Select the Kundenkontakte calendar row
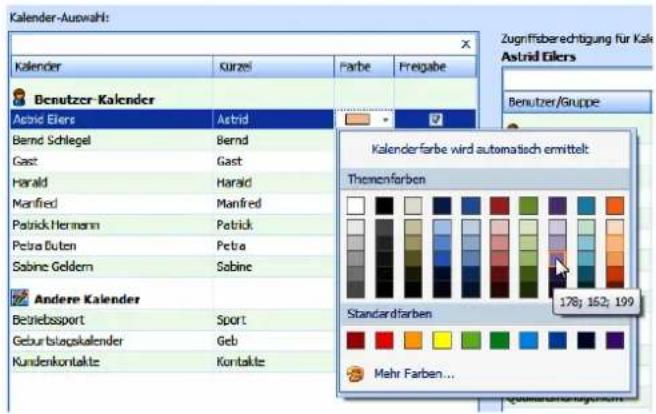The width and height of the screenshot is (656, 414). coord(172,362)
